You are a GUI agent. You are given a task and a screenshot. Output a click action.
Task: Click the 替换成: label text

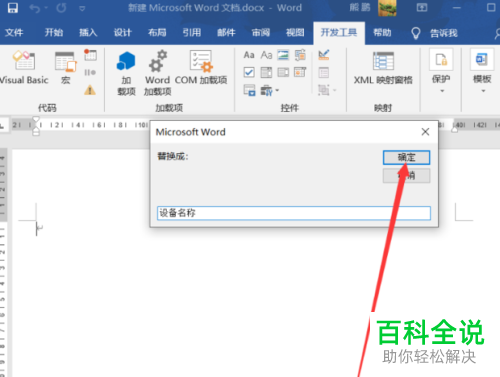point(173,156)
